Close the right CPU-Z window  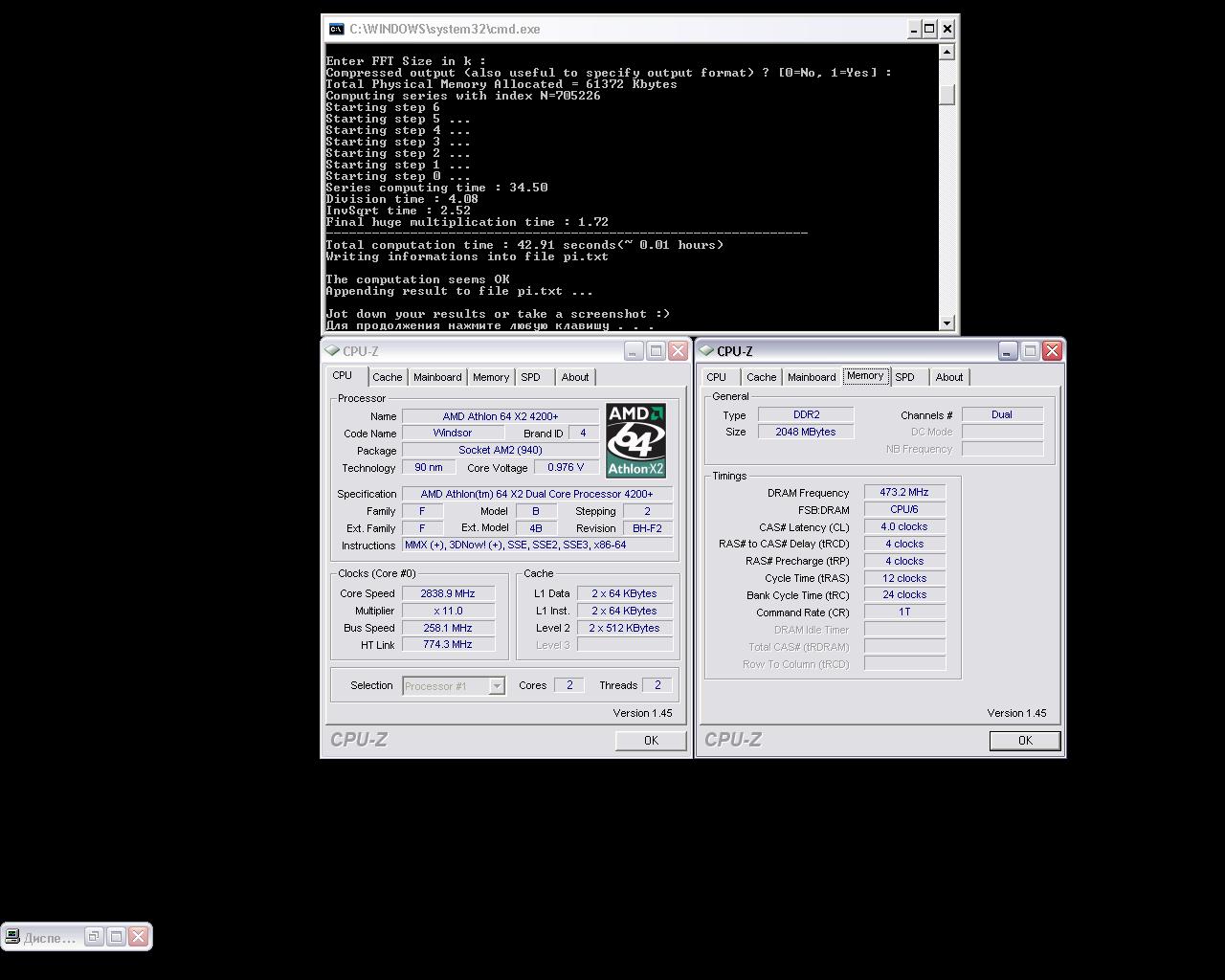(1052, 351)
